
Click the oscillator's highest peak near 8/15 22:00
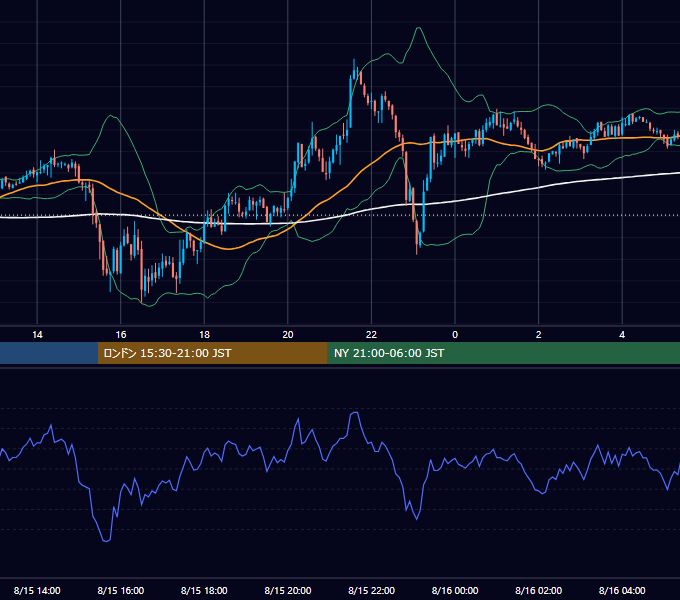pos(355,413)
